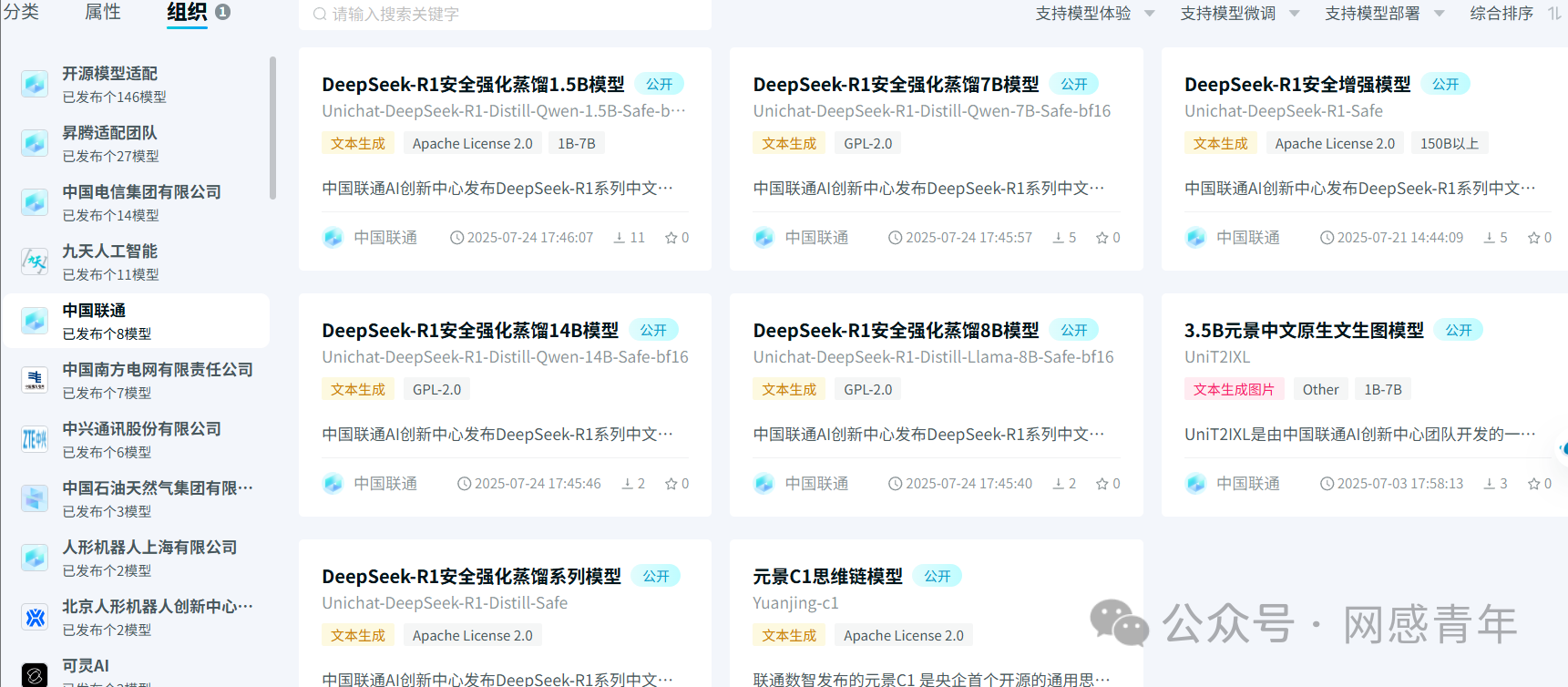
Task: Select 开源模型适配 organization entry
Action: tap(136, 84)
